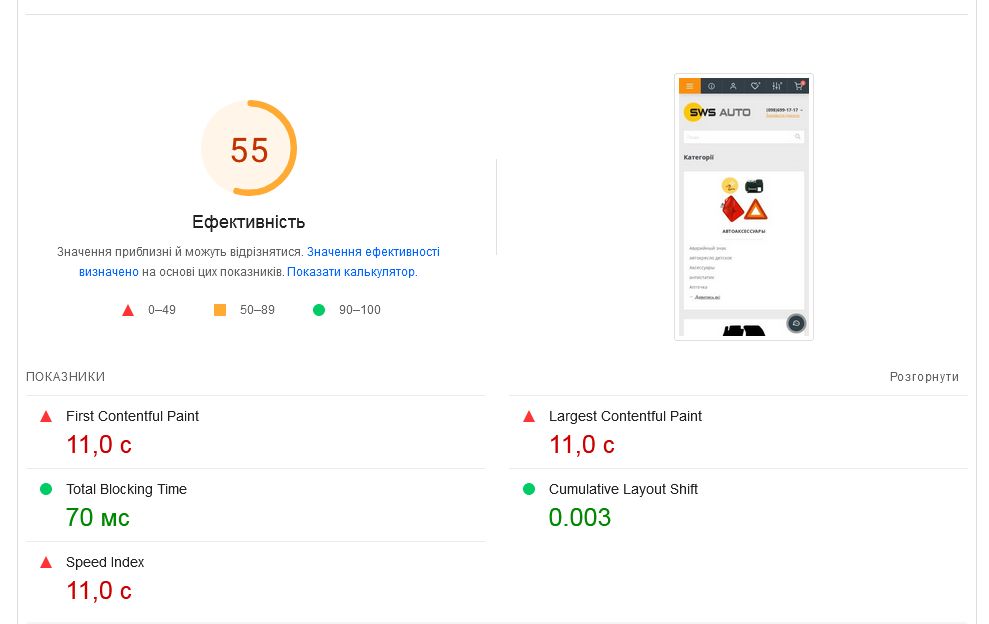
Task: Click the round chat button in the page screenshot
Action: [x=795, y=323]
